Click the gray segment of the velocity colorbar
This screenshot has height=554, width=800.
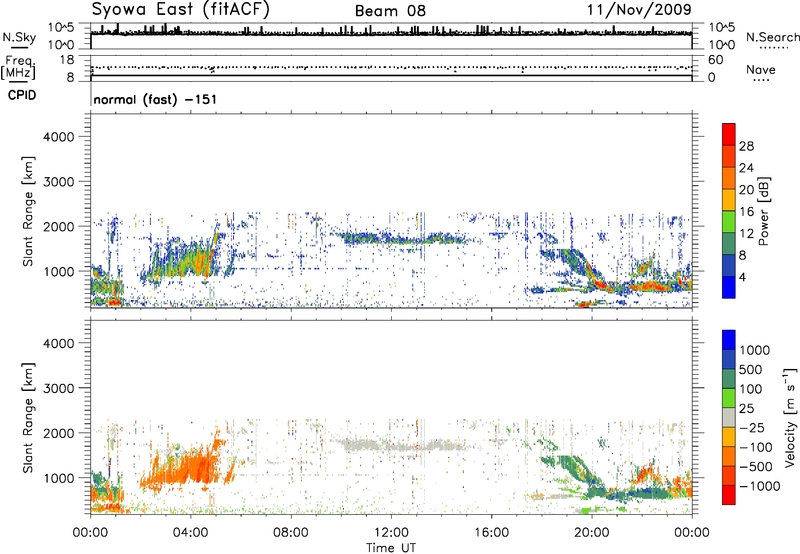[x=729, y=418]
